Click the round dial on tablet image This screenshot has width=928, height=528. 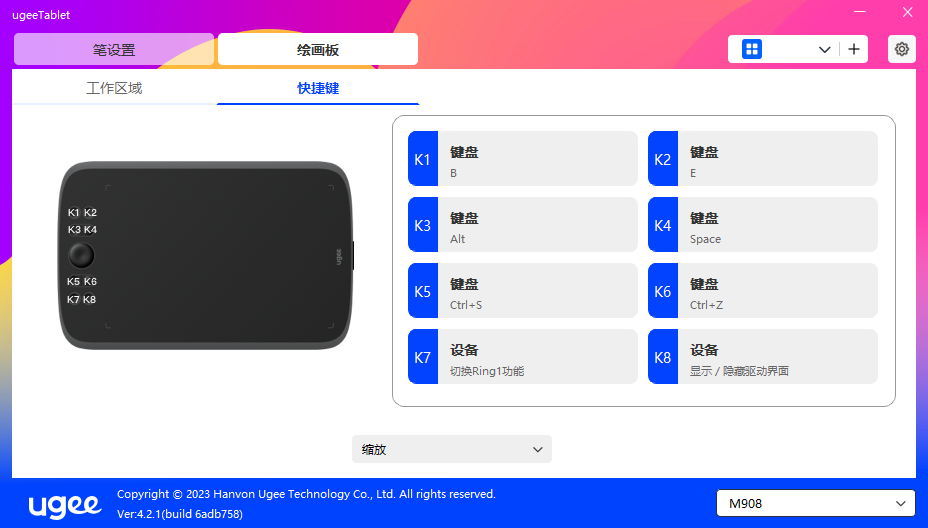[x=81, y=255]
